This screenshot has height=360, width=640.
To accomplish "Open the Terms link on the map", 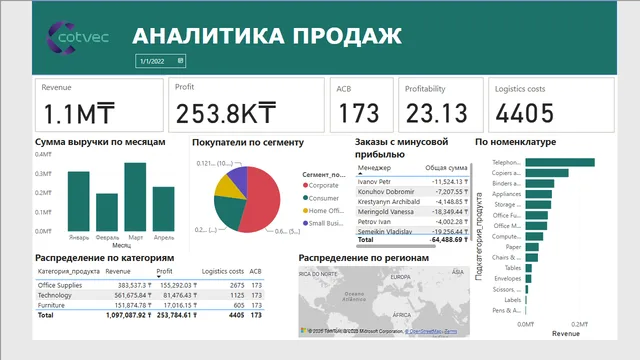I will click(451, 331).
